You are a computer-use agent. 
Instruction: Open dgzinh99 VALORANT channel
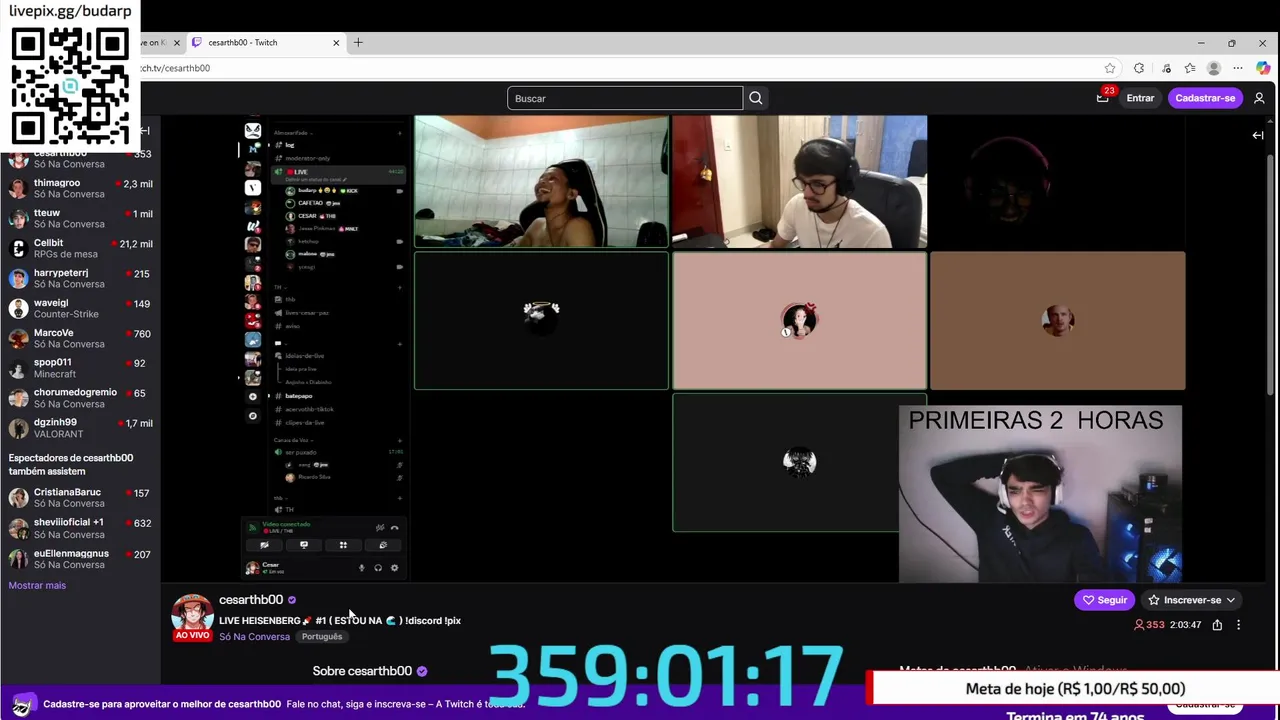[x=80, y=429]
